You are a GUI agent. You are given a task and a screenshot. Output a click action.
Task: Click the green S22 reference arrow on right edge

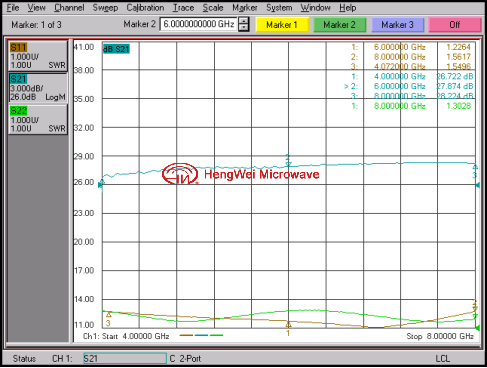tap(478, 328)
